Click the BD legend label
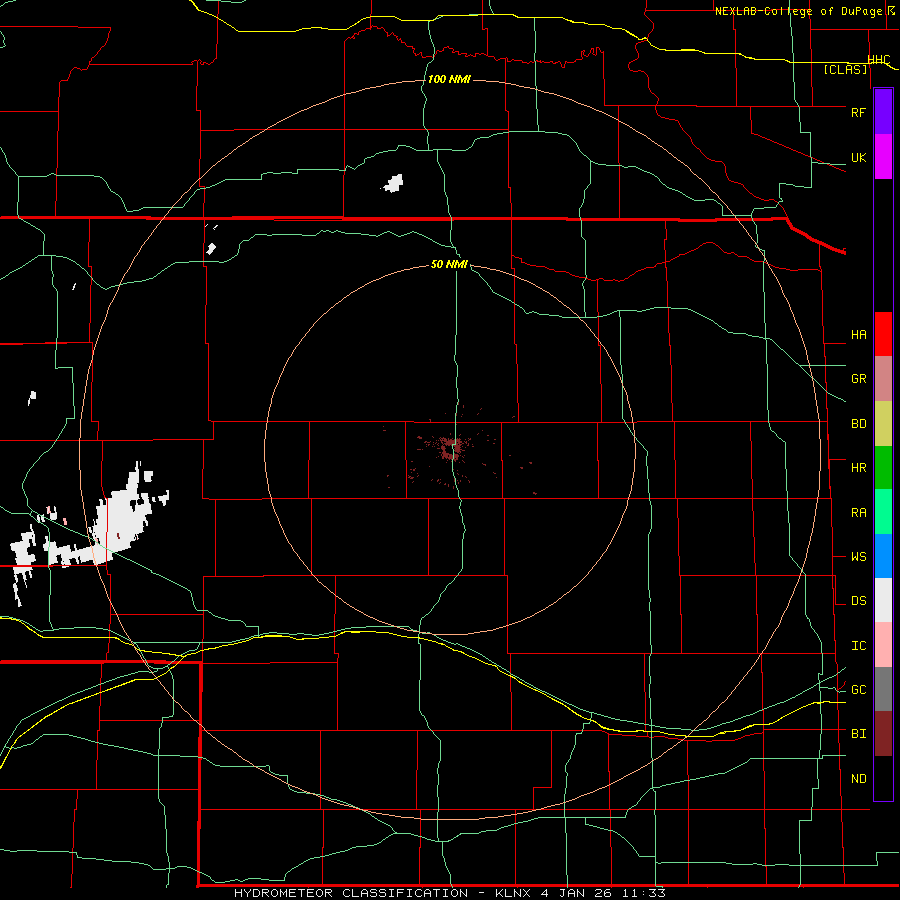 pyautogui.click(x=858, y=424)
